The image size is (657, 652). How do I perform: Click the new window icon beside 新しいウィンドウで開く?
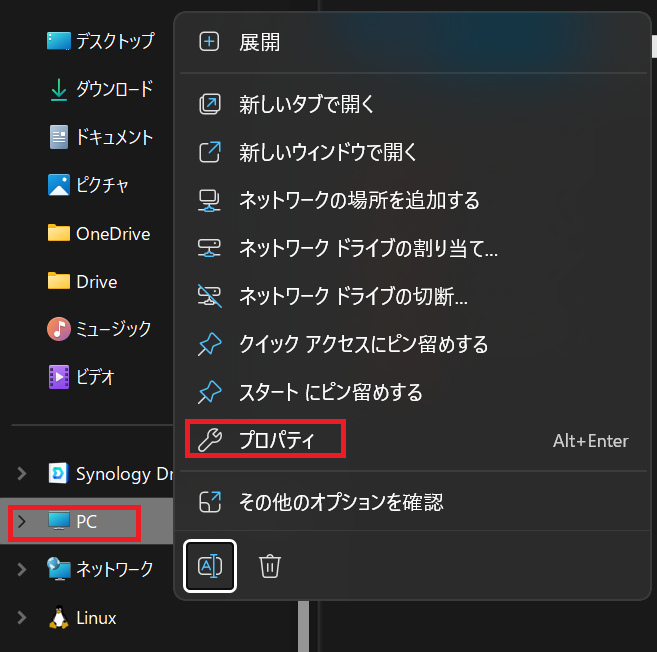click(x=210, y=152)
